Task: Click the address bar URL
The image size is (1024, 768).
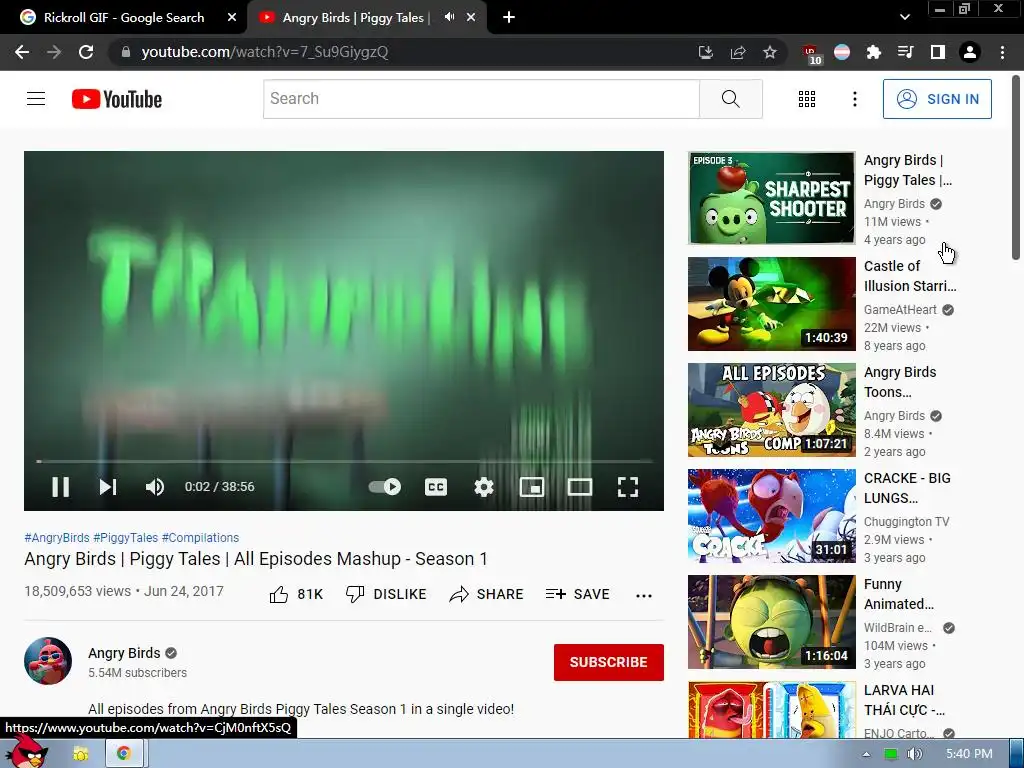Action: (x=264, y=52)
